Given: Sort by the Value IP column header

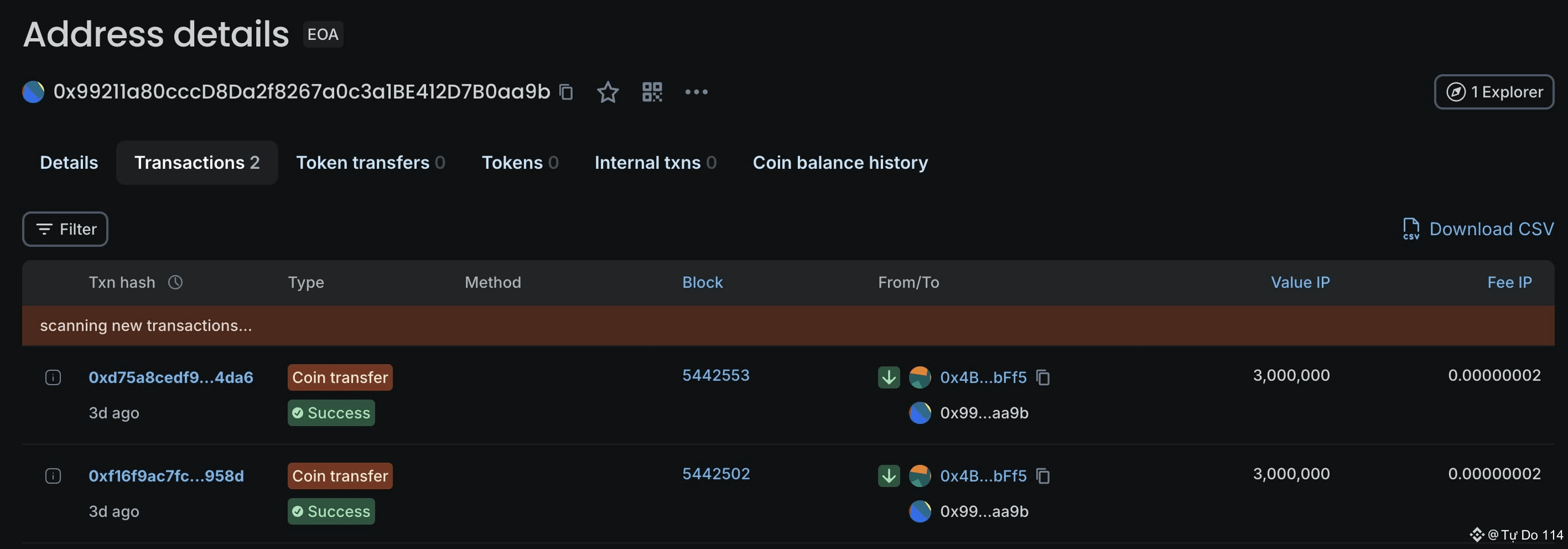Looking at the screenshot, I should pyautogui.click(x=1300, y=282).
